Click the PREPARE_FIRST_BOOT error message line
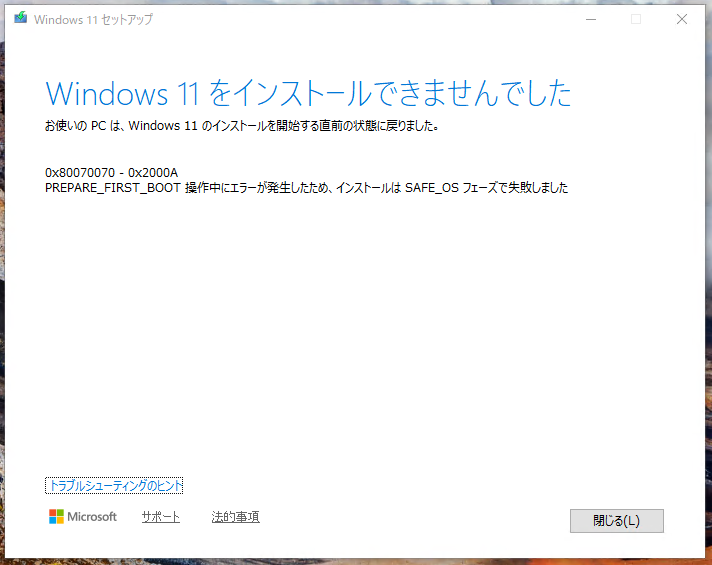 coord(307,188)
